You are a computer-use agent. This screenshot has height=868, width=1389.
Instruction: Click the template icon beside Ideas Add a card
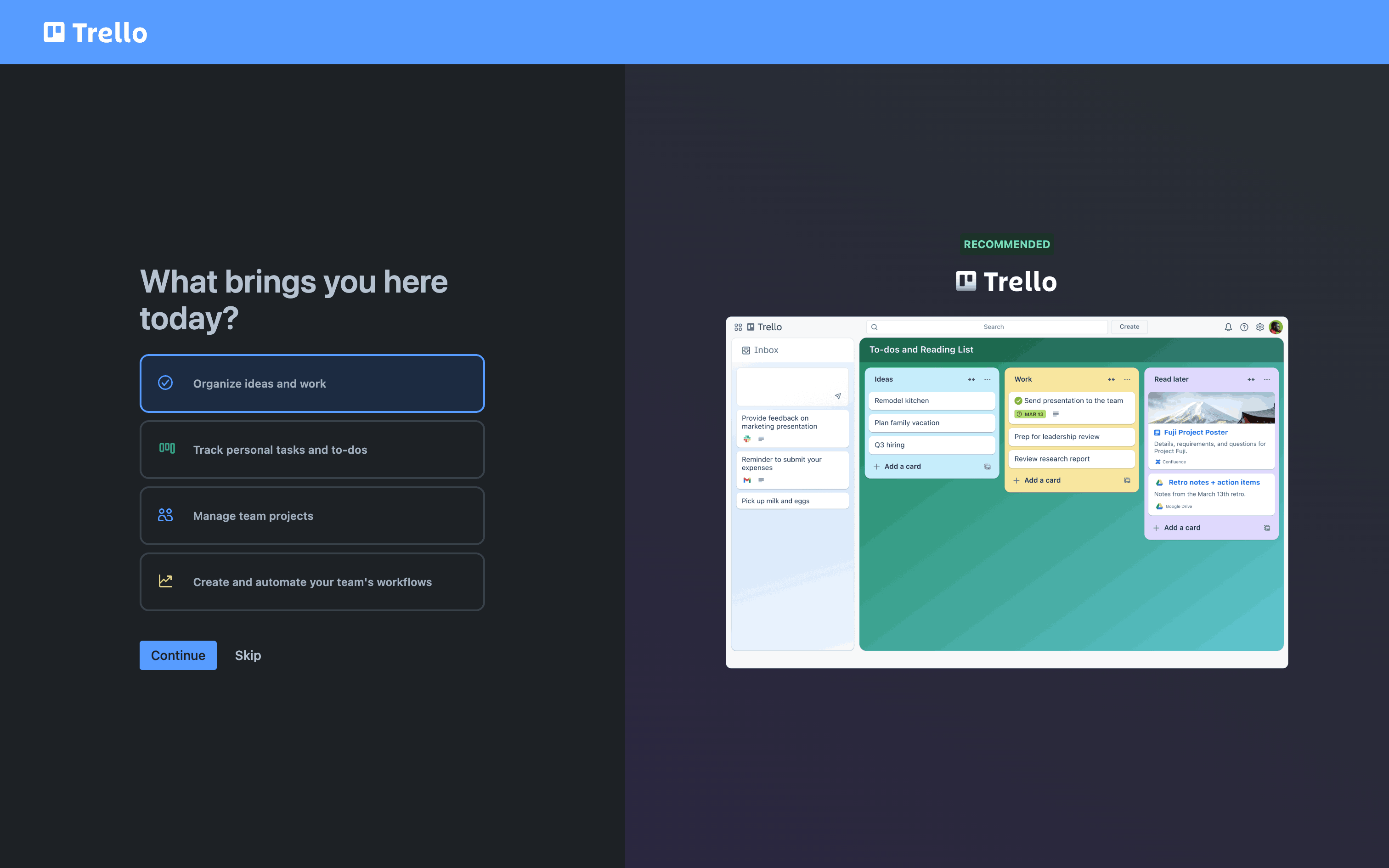click(x=987, y=467)
